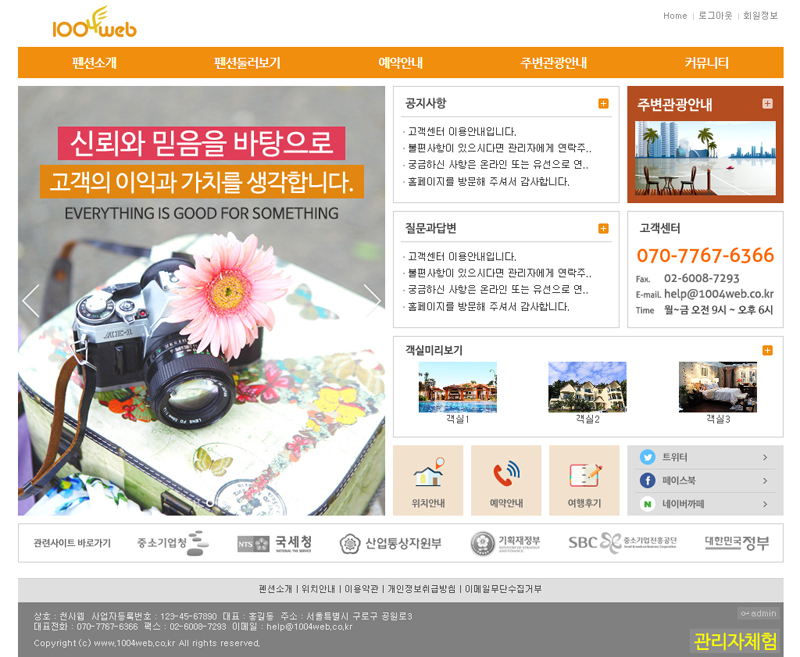
Task: Show next banner slide with right arrow
Action: pyautogui.click(x=372, y=300)
